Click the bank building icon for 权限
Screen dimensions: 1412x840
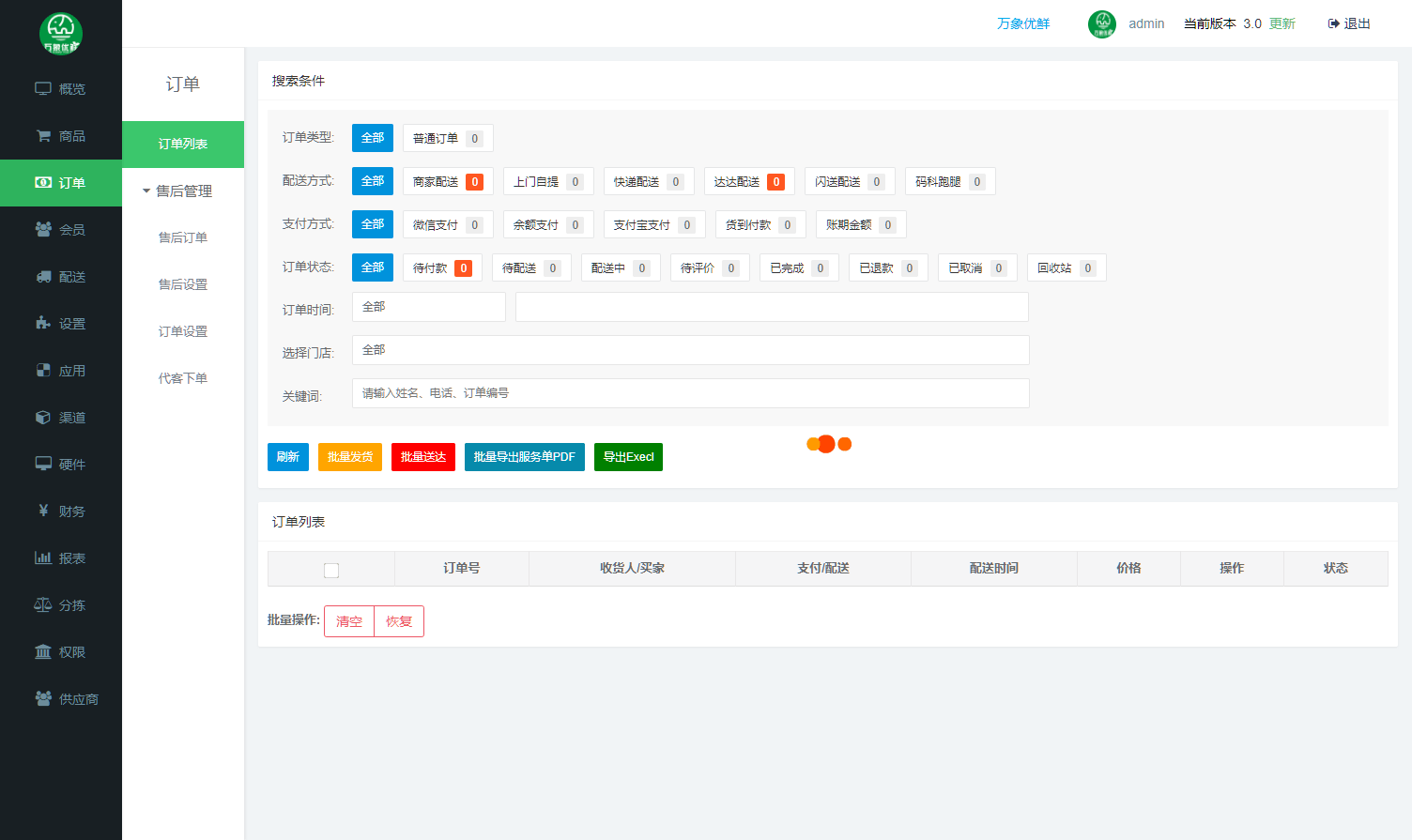coord(43,652)
